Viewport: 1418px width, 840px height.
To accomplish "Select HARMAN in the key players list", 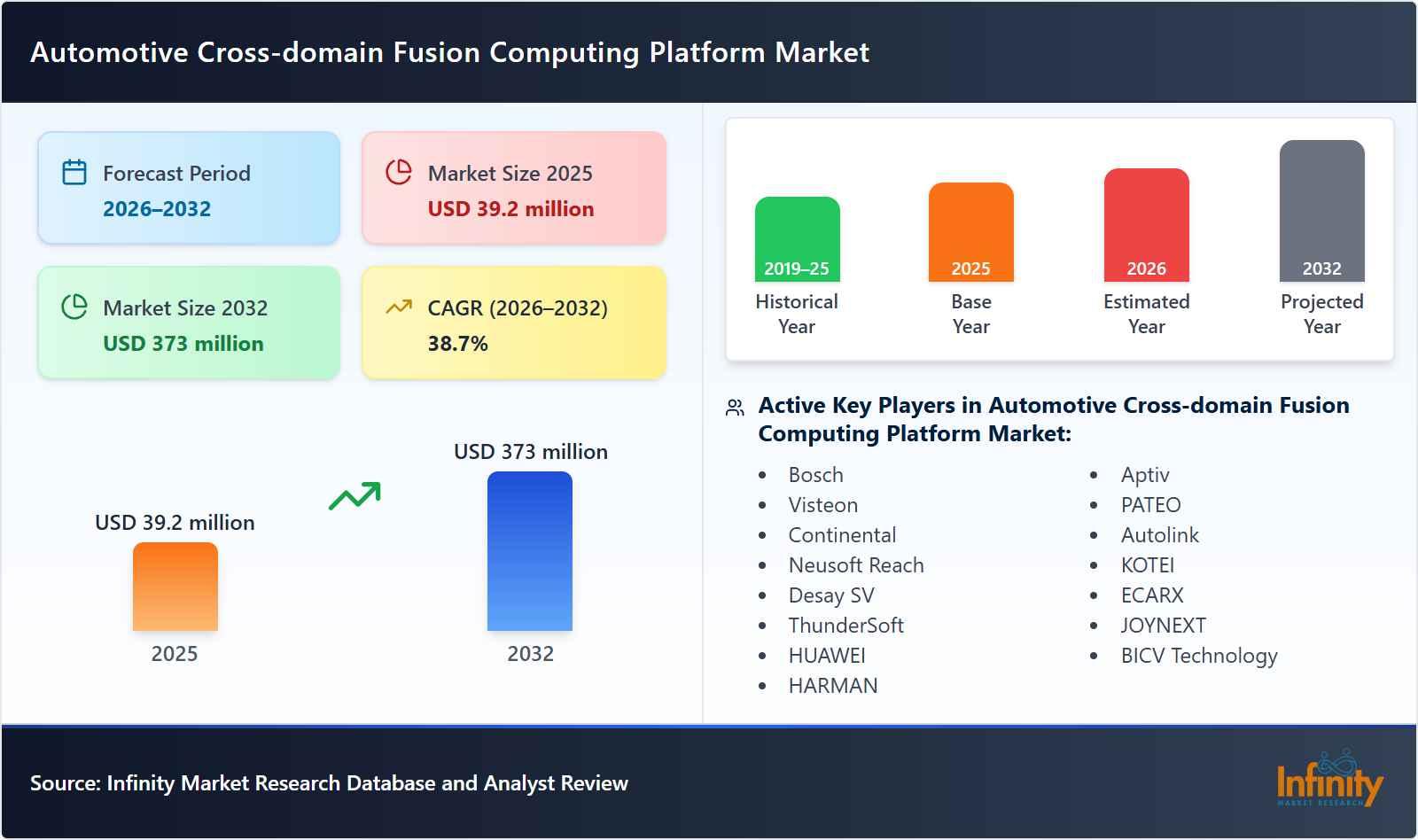I will [833, 686].
